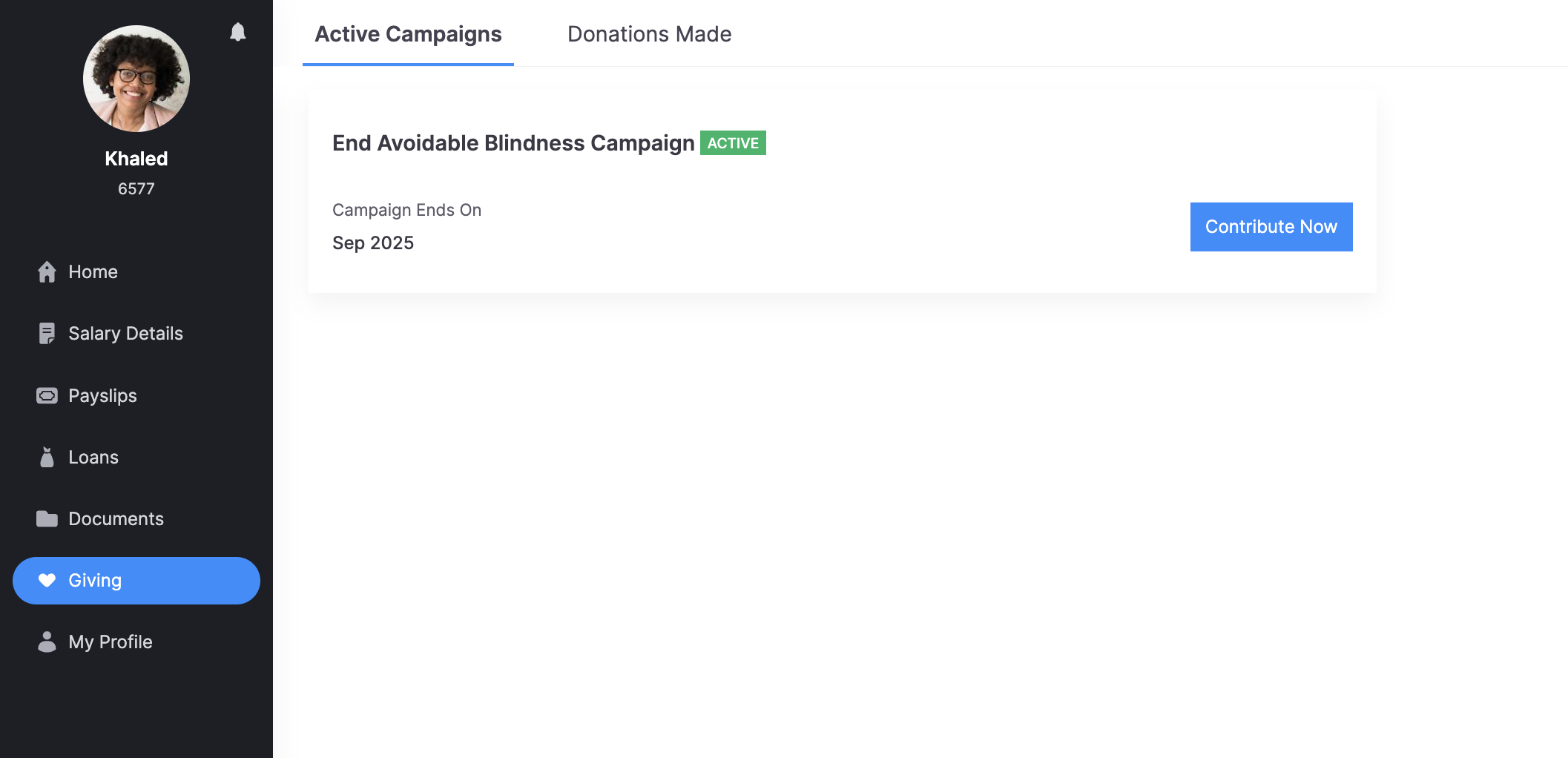
Task: Go to the My Profile text label
Action: point(111,642)
